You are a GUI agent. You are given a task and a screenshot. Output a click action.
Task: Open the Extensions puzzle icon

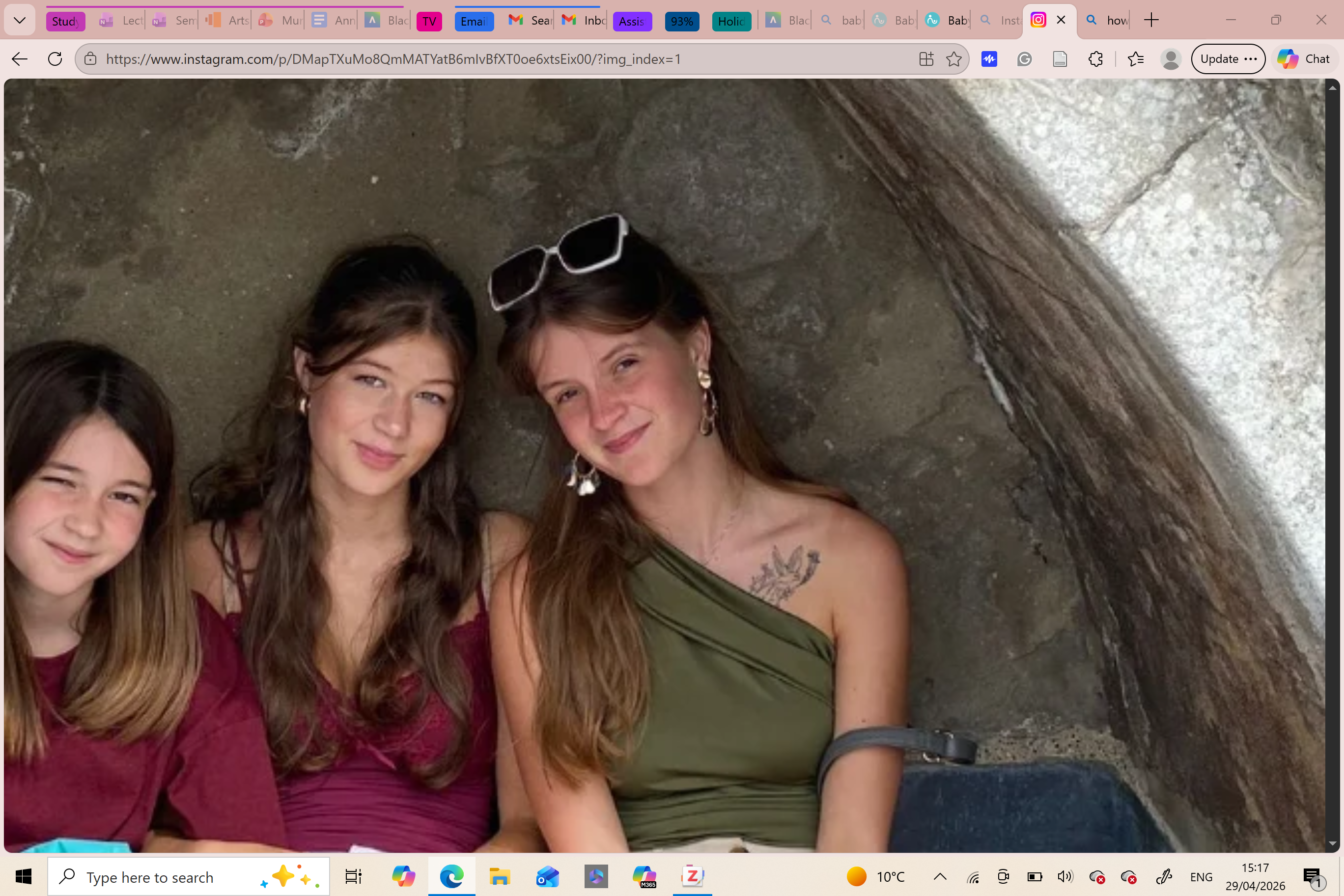pyautogui.click(x=1095, y=59)
